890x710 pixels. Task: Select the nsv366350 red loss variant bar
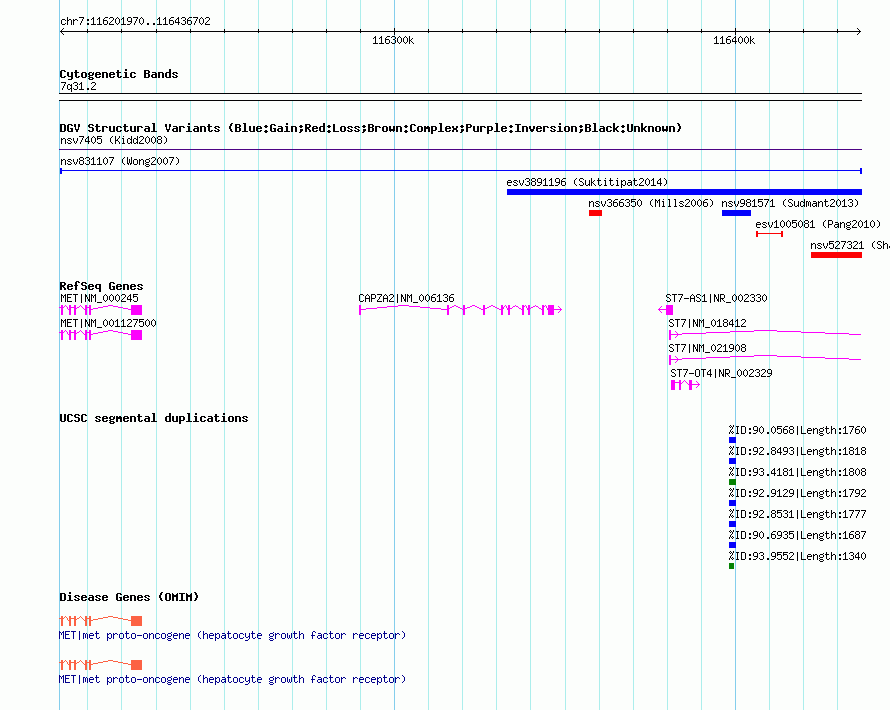(595, 213)
